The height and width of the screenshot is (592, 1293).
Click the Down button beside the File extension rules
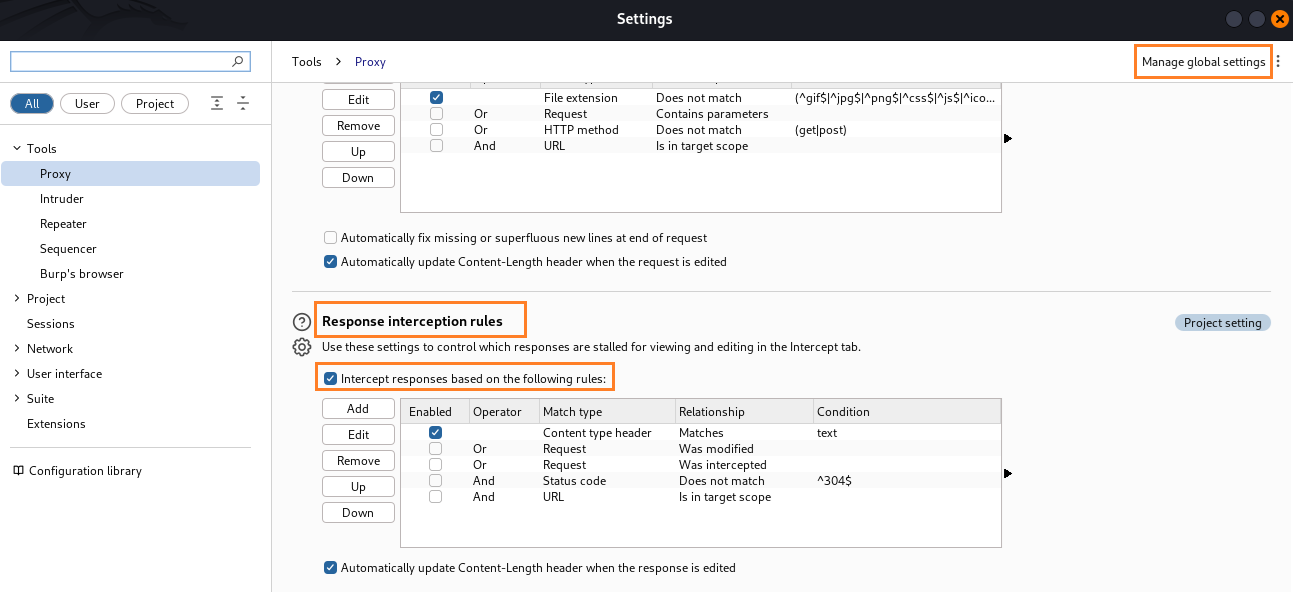tap(358, 178)
